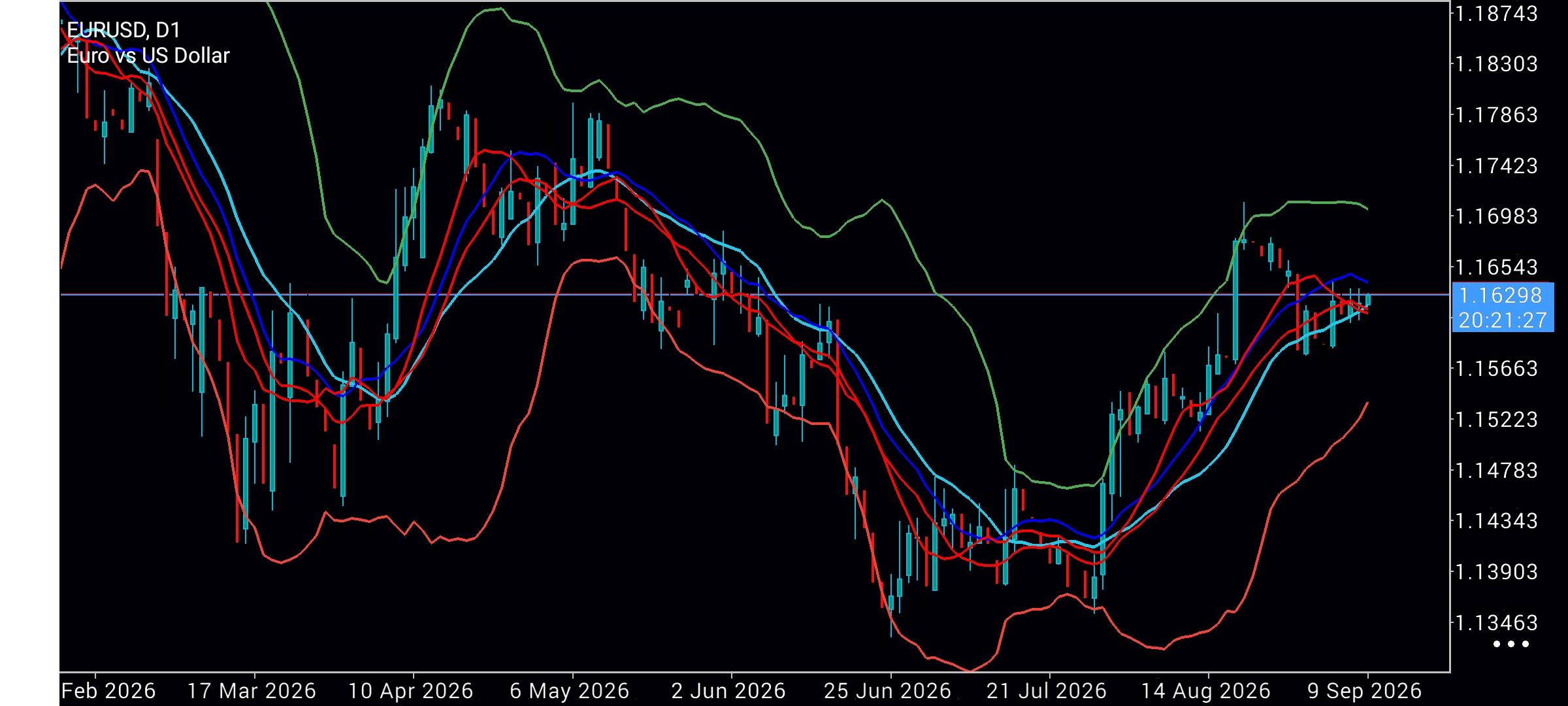This screenshot has height=706, width=1568.
Task: Click the 1.13463 price axis label
Action: coord(1496,622)
